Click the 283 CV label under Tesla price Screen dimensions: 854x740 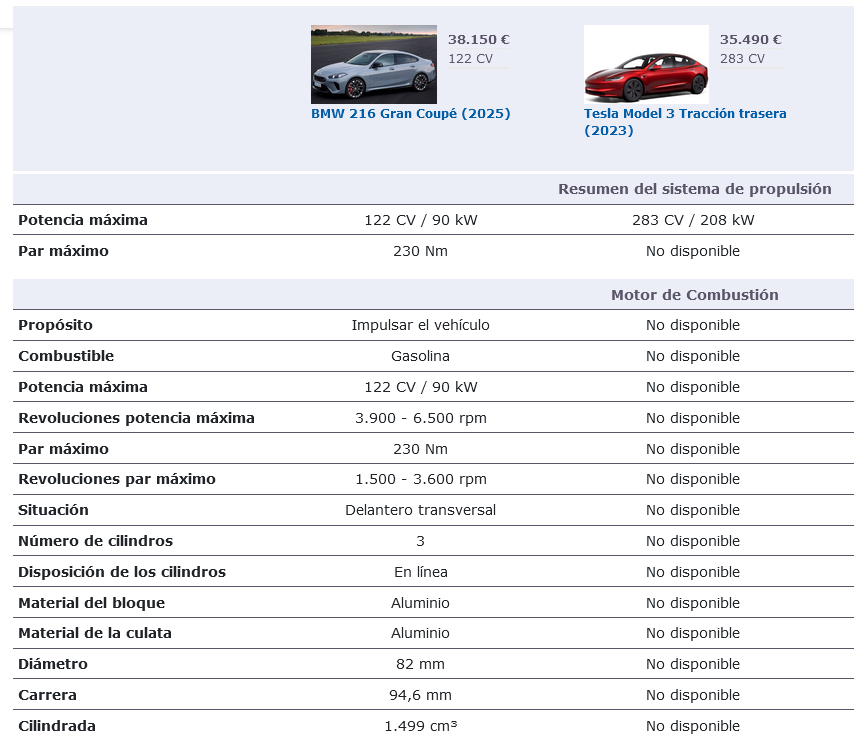[x=742, y=58]
